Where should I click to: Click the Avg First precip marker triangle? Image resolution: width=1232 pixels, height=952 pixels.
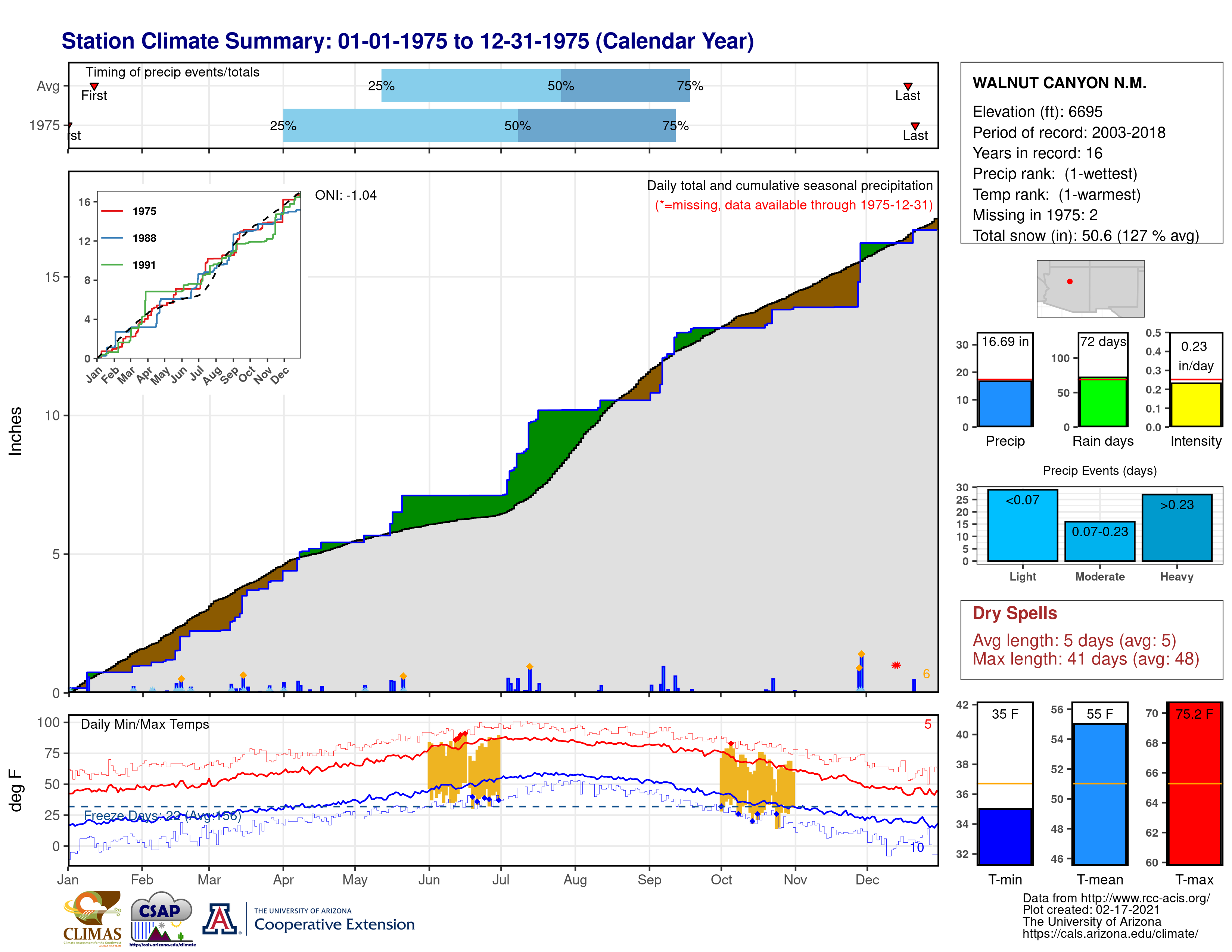94,86
